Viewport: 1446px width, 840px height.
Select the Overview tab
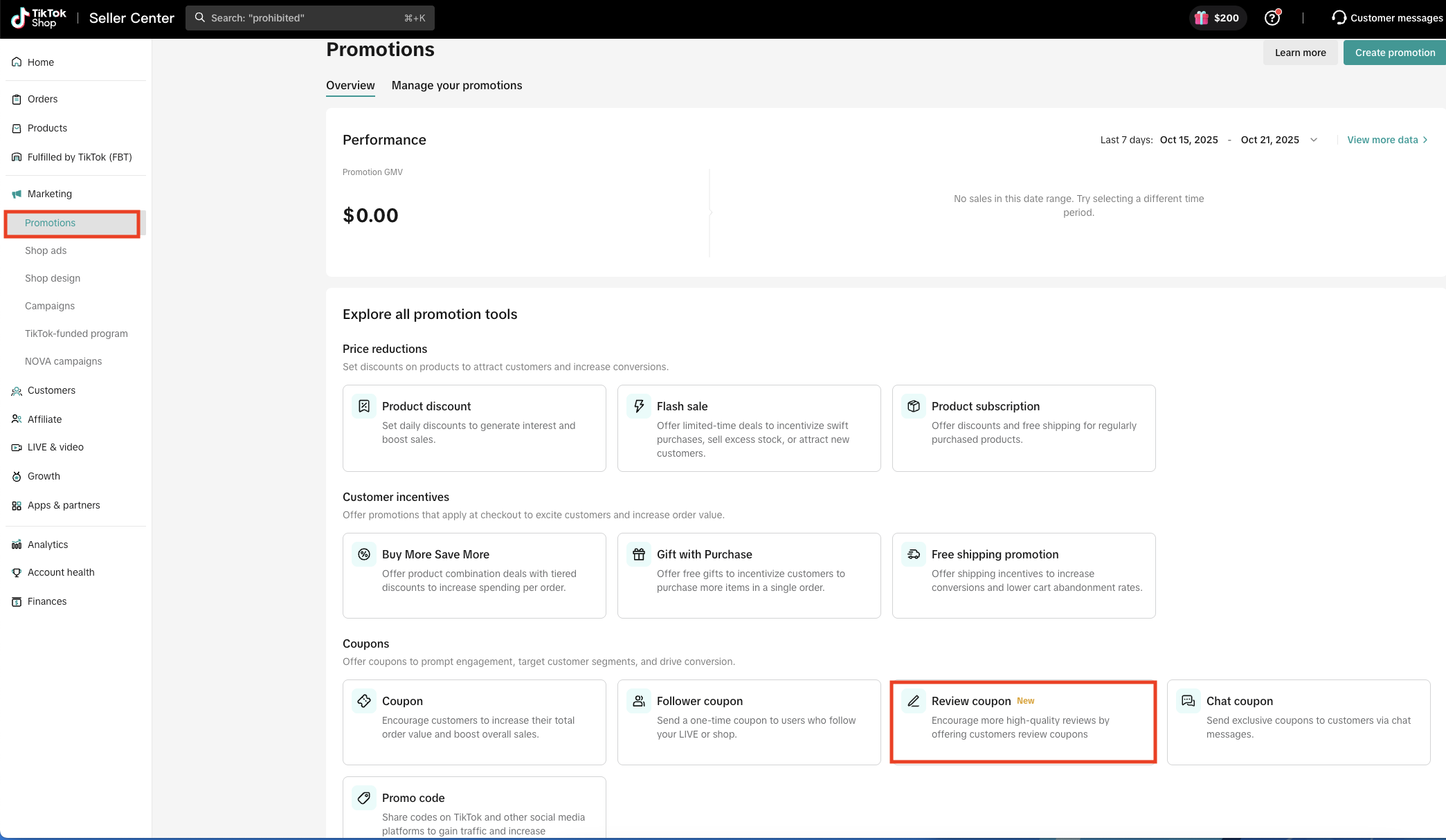pos(350,85)
